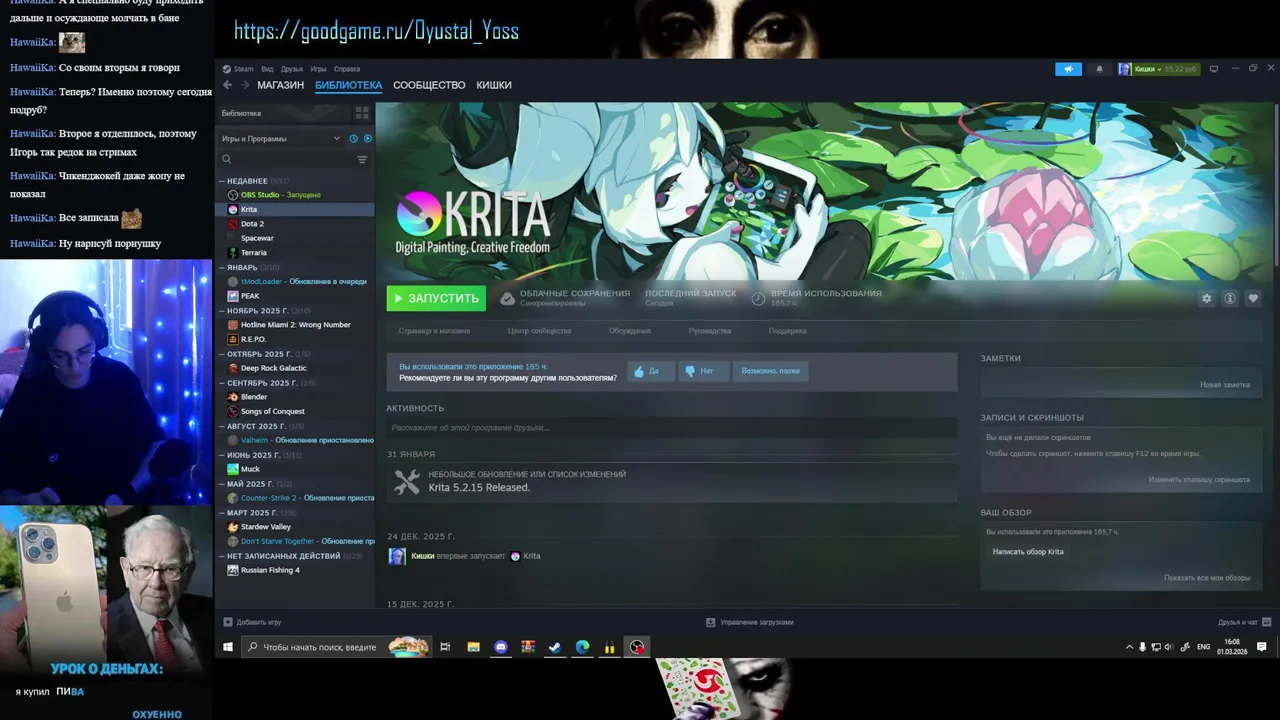This screenshot has height=720, width=1280.
Task: Open Управление загрузками downloads manager
Action: click(x=750, y=622)
